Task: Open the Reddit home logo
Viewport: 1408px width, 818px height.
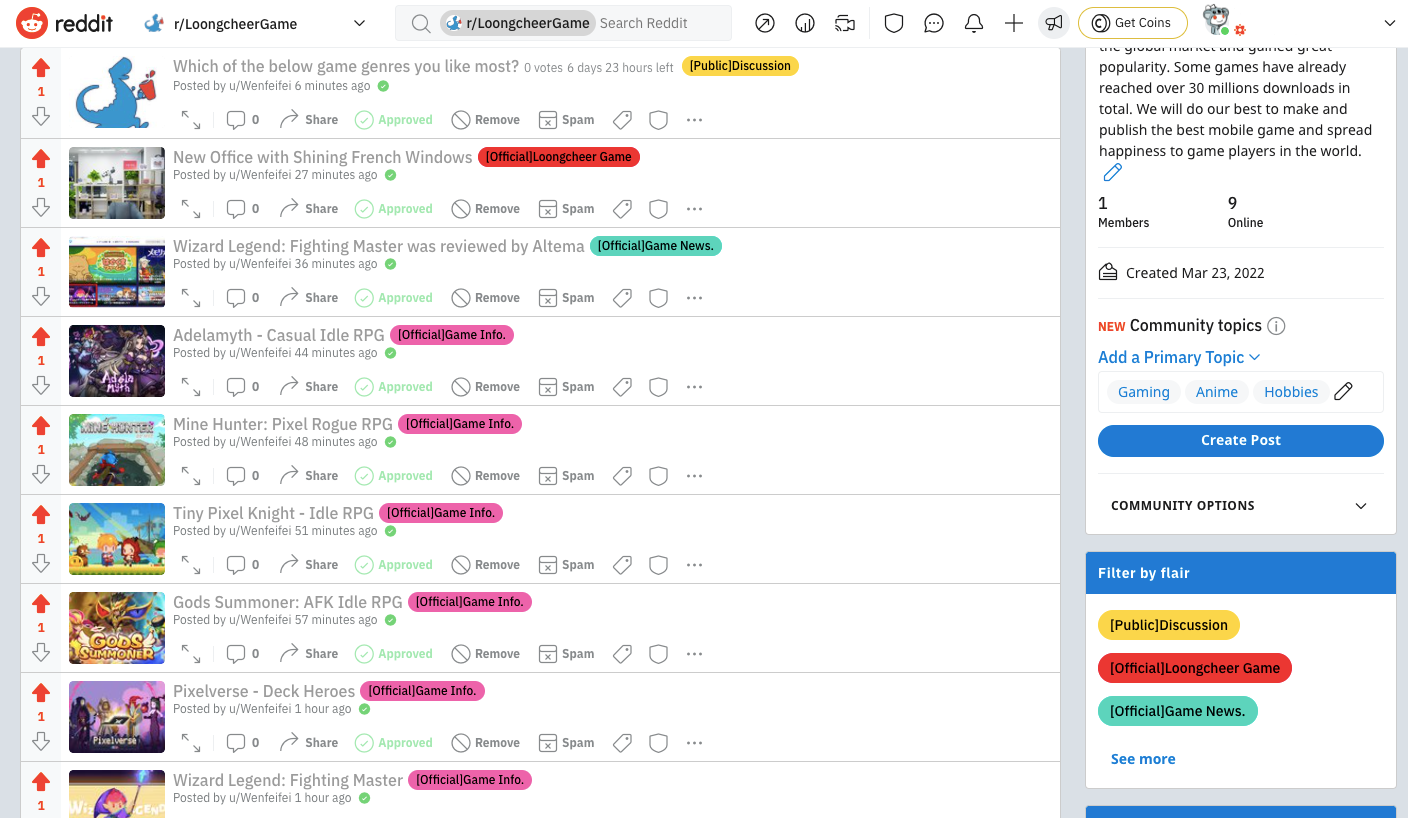Action: pyautogui.click(x=64, y=23)
